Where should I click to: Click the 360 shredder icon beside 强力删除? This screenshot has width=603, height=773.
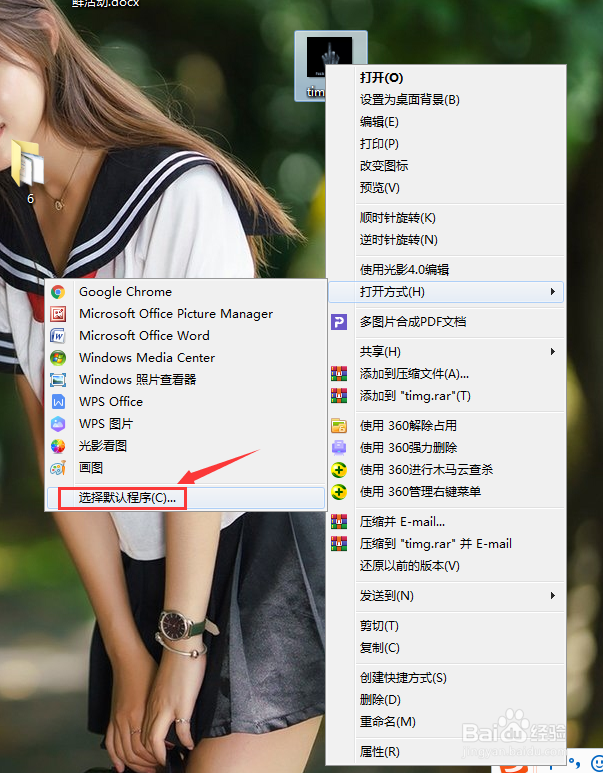point(339,448)
